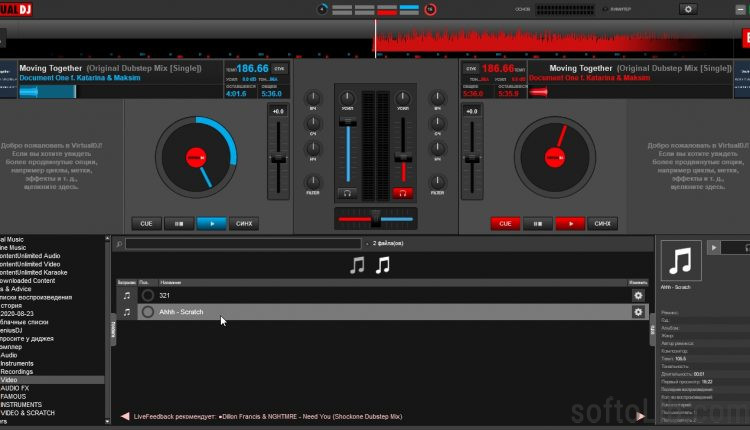
Task: Play the left deck with blue play button
Action: 211,223
